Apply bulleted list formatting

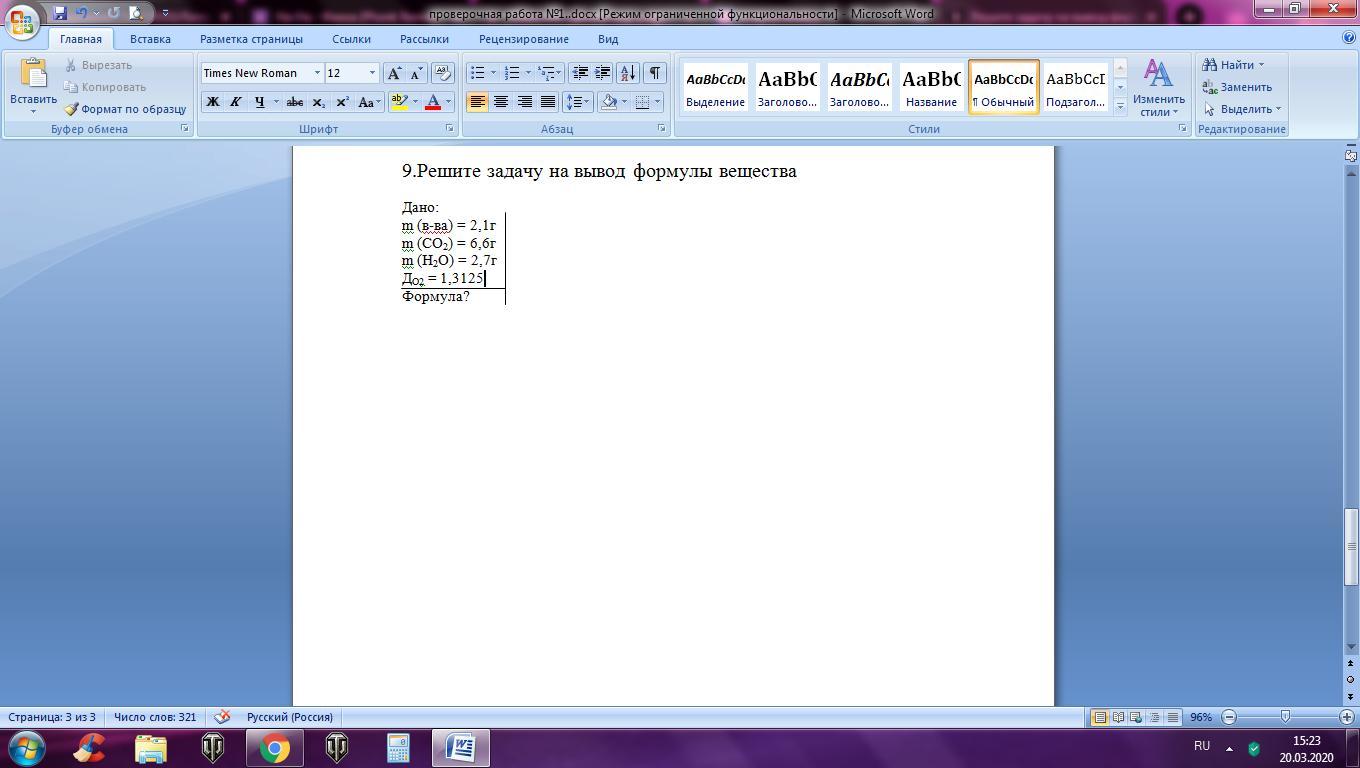(x=478, y=73)
